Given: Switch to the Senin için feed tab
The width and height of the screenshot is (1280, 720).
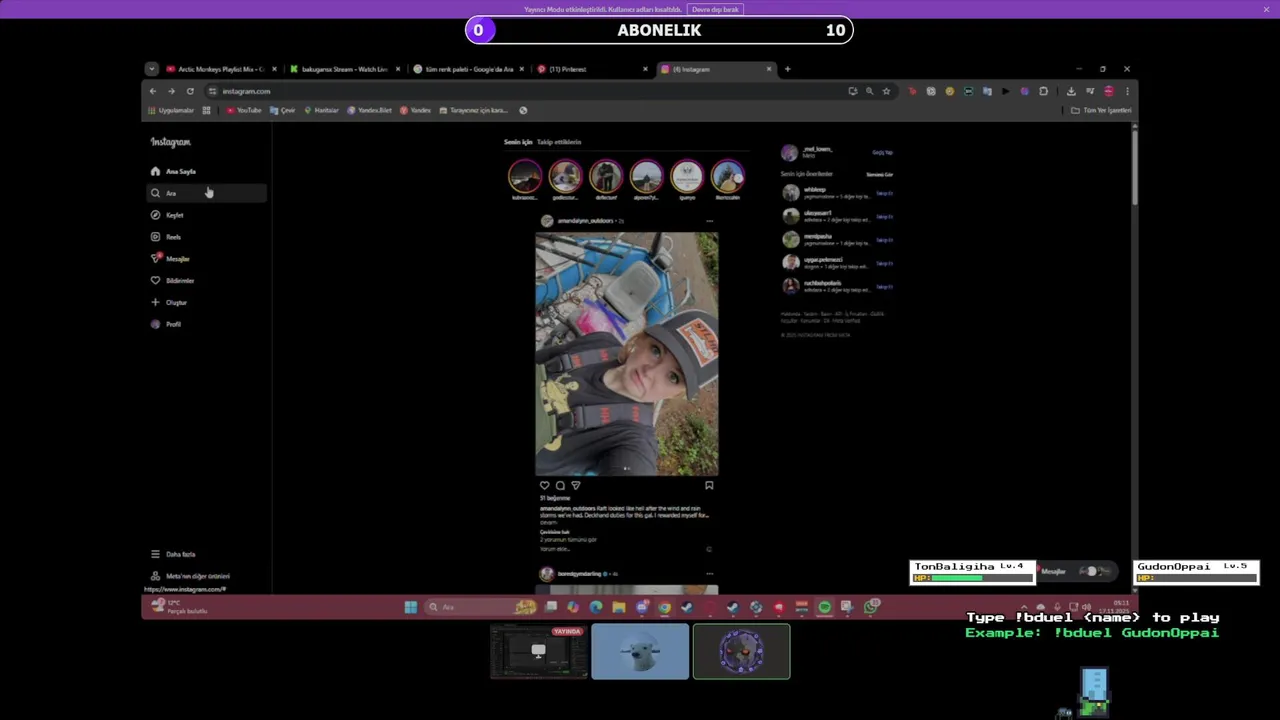Looking at the screenshot, I should point(518,142).
